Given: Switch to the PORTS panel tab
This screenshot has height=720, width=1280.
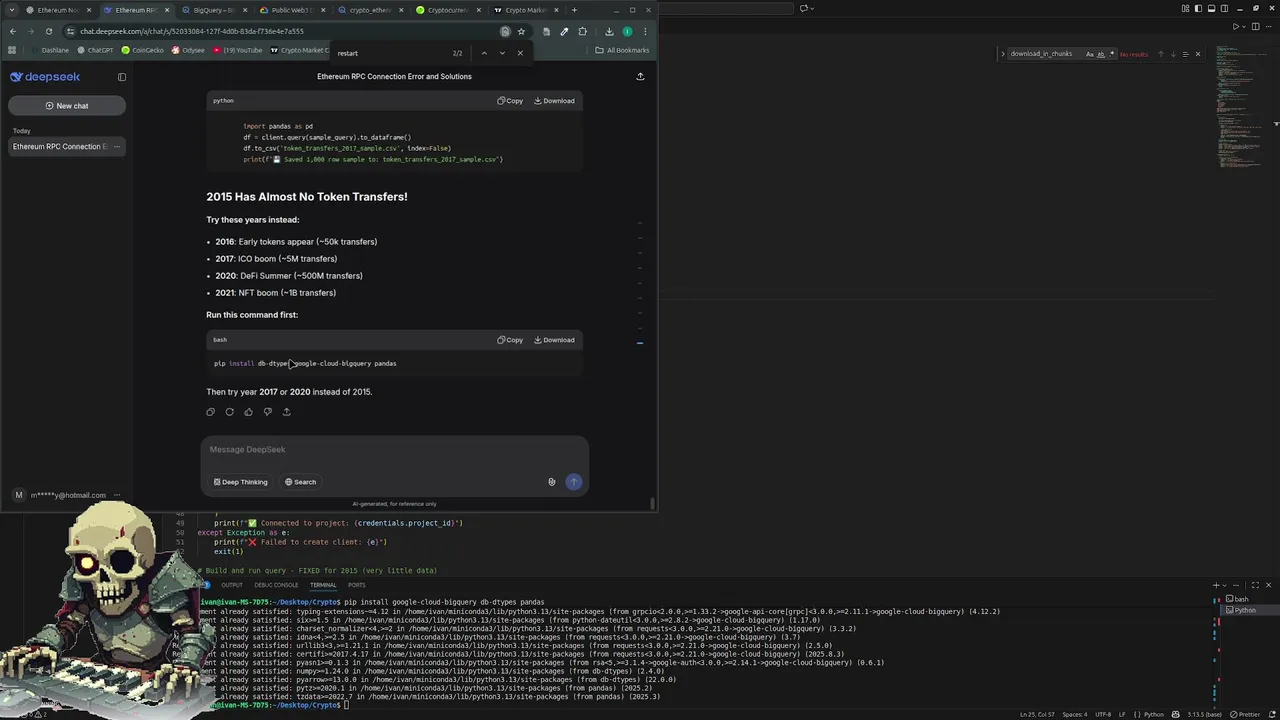Looking at the screenshot, I should coord(356,585).
